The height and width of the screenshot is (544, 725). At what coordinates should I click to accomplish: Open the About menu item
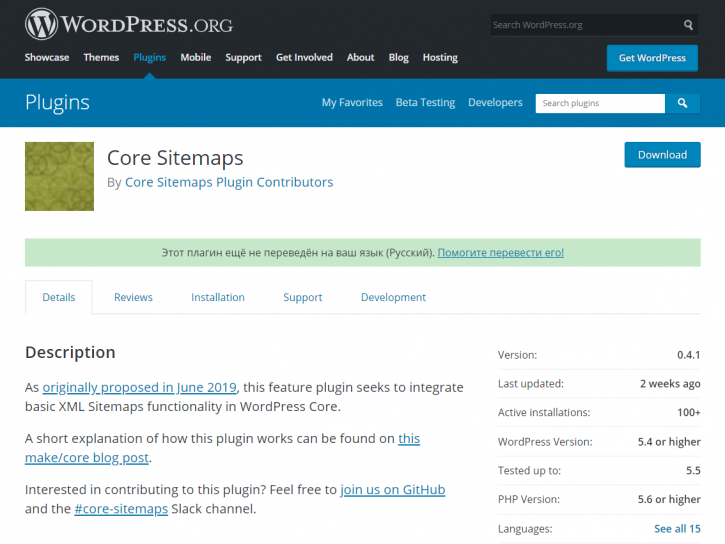(x=361, y=57)
